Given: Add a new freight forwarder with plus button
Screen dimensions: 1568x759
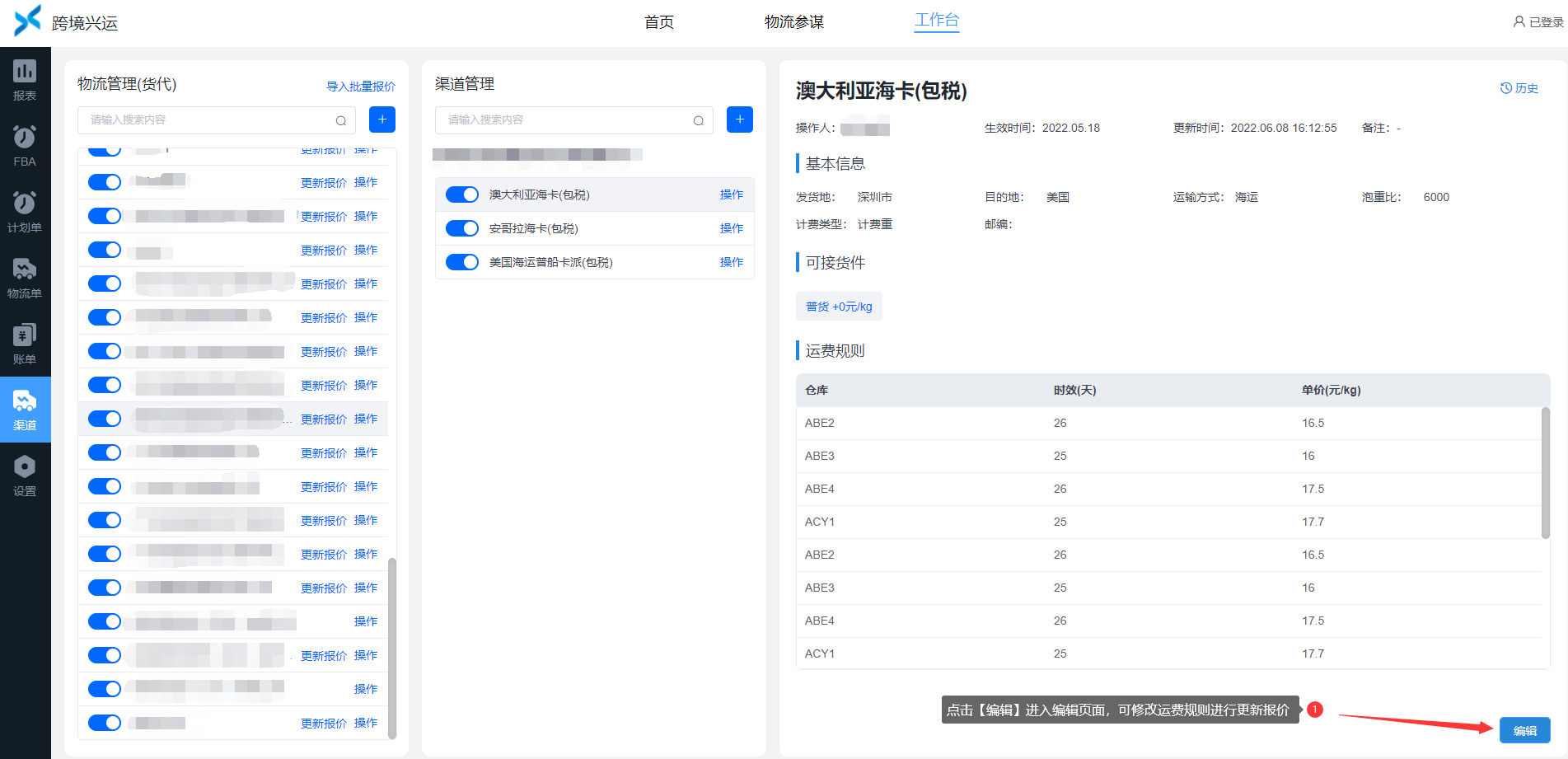Looking at the screenshot, I should [382, 119].
